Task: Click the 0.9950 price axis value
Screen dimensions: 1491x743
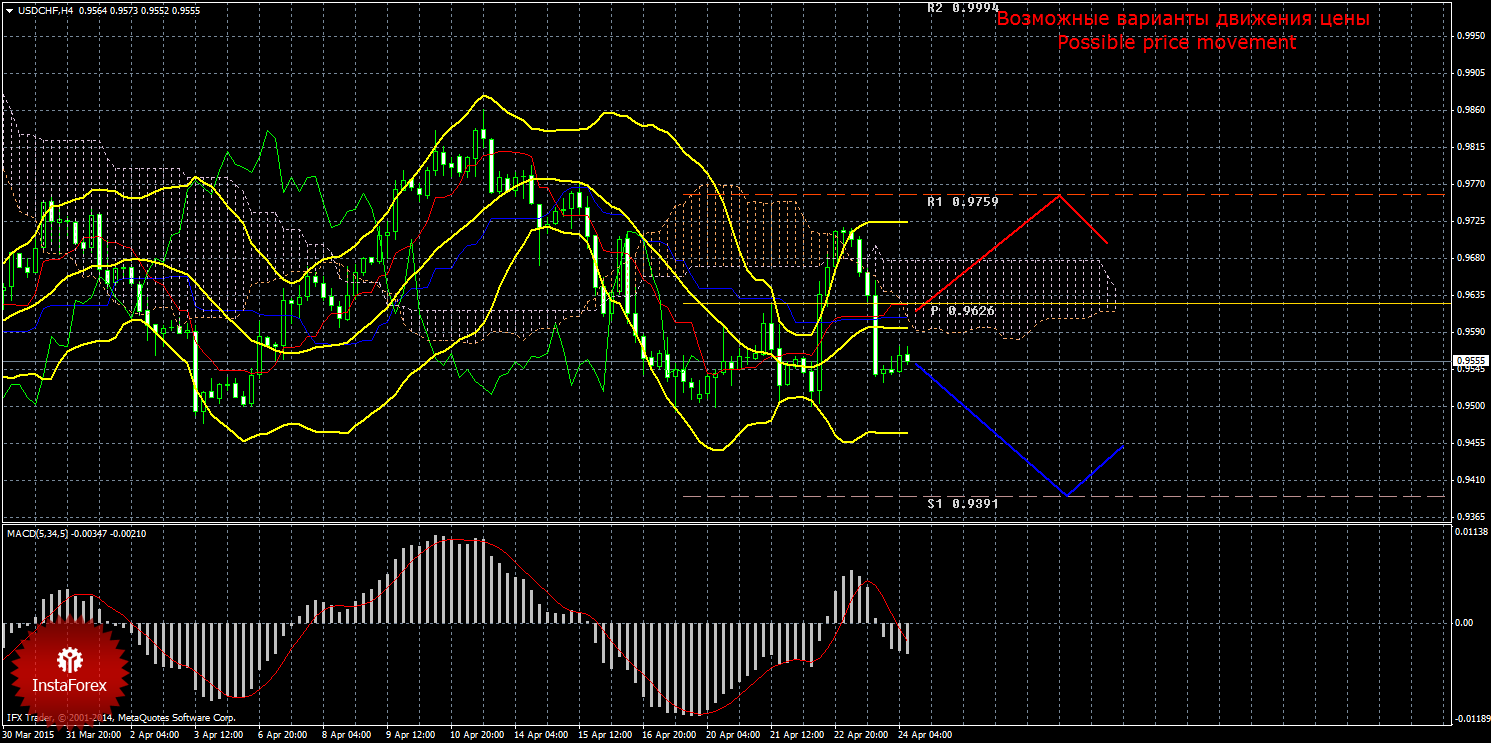Action: coord(1468,36)
